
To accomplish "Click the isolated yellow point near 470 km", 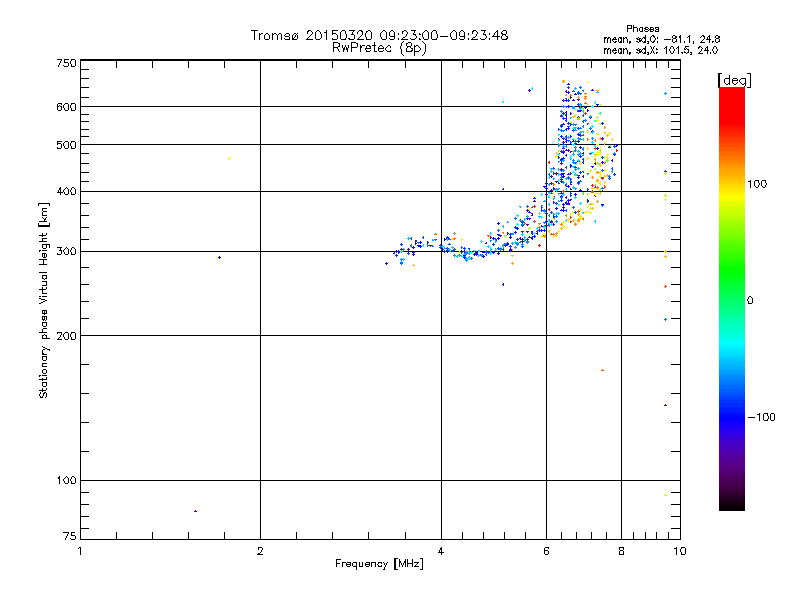I will (230, 159).
